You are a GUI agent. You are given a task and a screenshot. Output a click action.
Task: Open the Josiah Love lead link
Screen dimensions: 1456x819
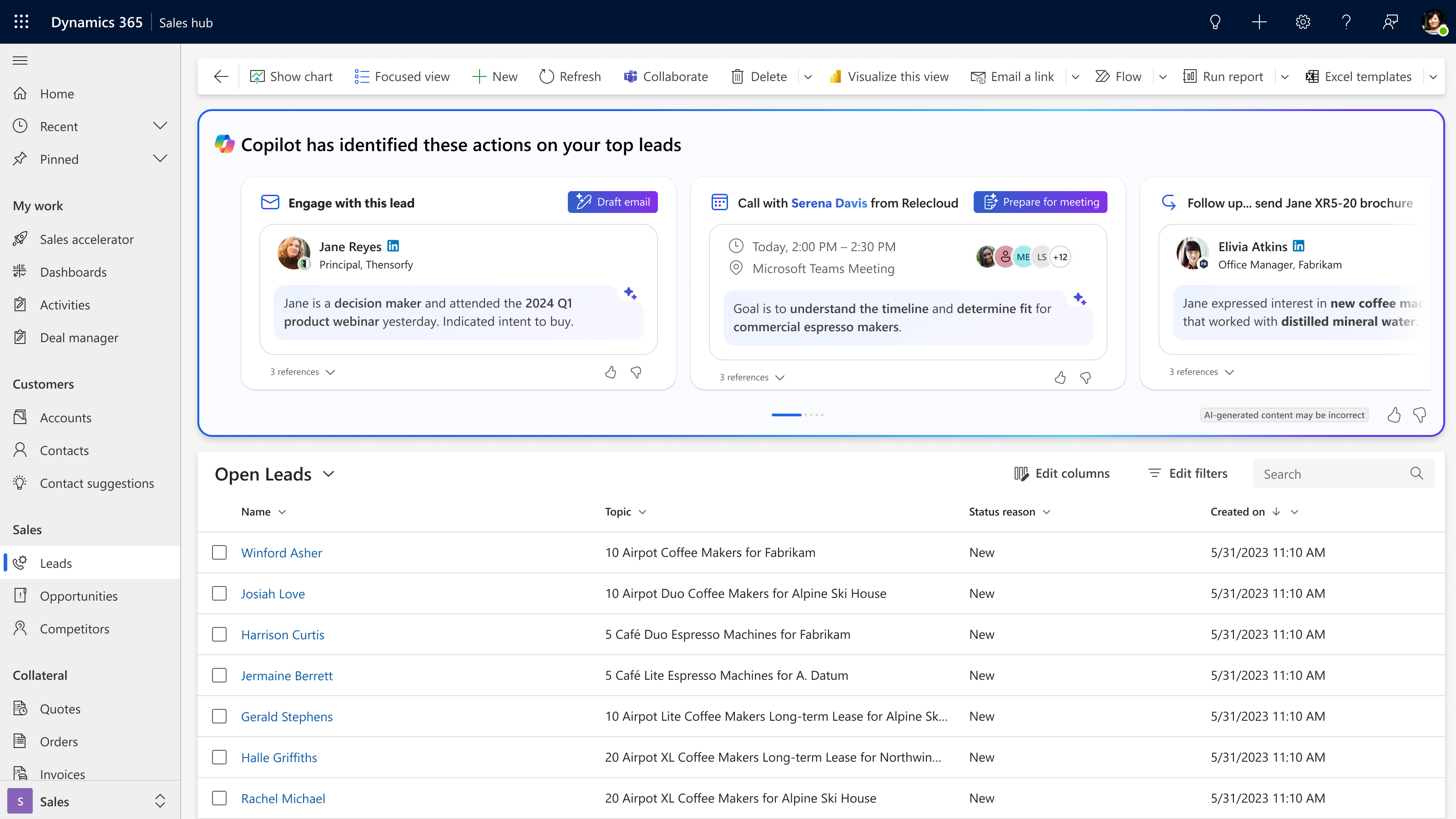tap(273, 593)
